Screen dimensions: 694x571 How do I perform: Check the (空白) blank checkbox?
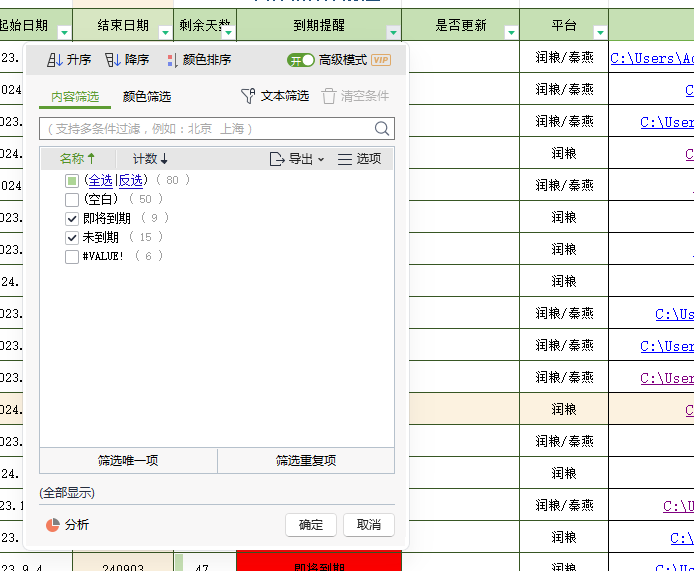click(72, 199)
